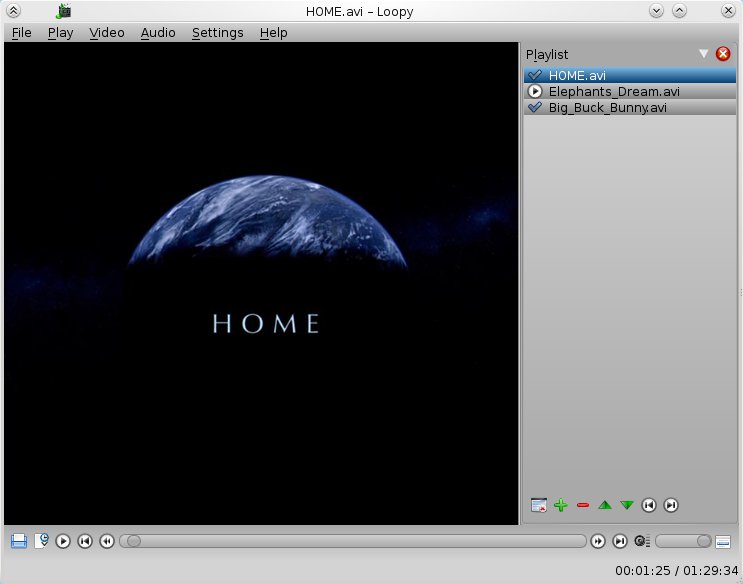Move playlist item up with green up arrow
Image resolution: width=743 pixels, height=584 pixels.
pos(605,505)
